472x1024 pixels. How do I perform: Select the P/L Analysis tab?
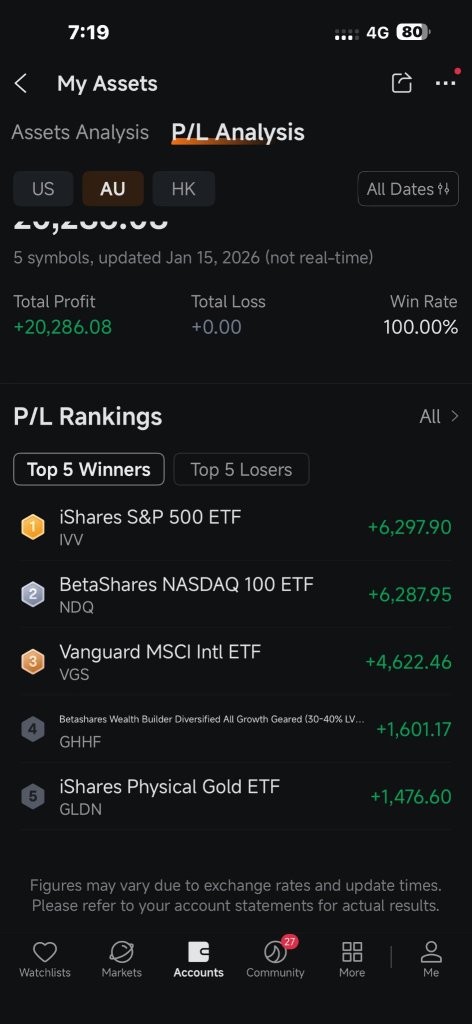coord(238,133)
